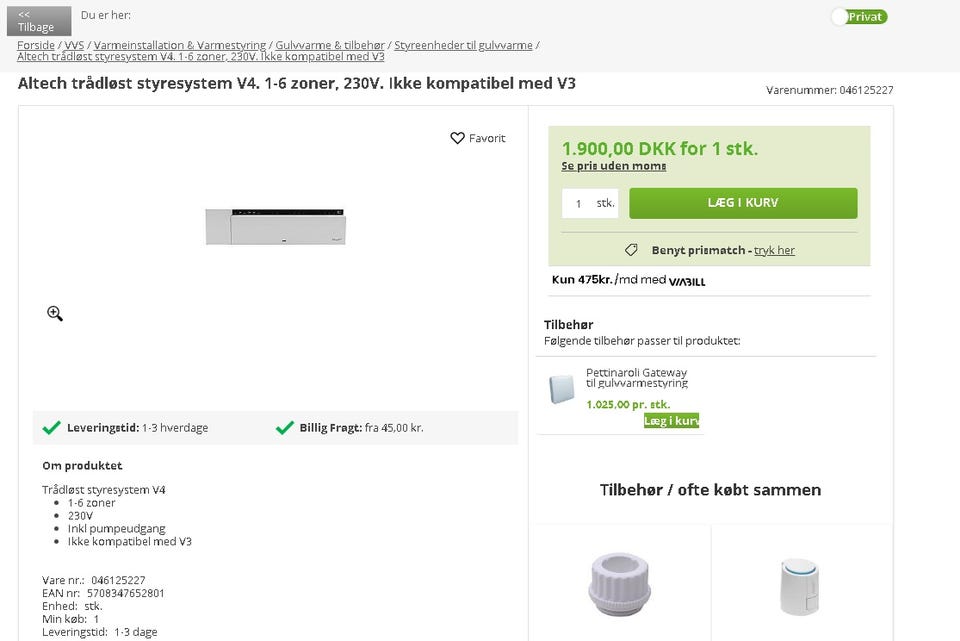
Task: Click Se pris uden moms link
Action: click(614, 166)
